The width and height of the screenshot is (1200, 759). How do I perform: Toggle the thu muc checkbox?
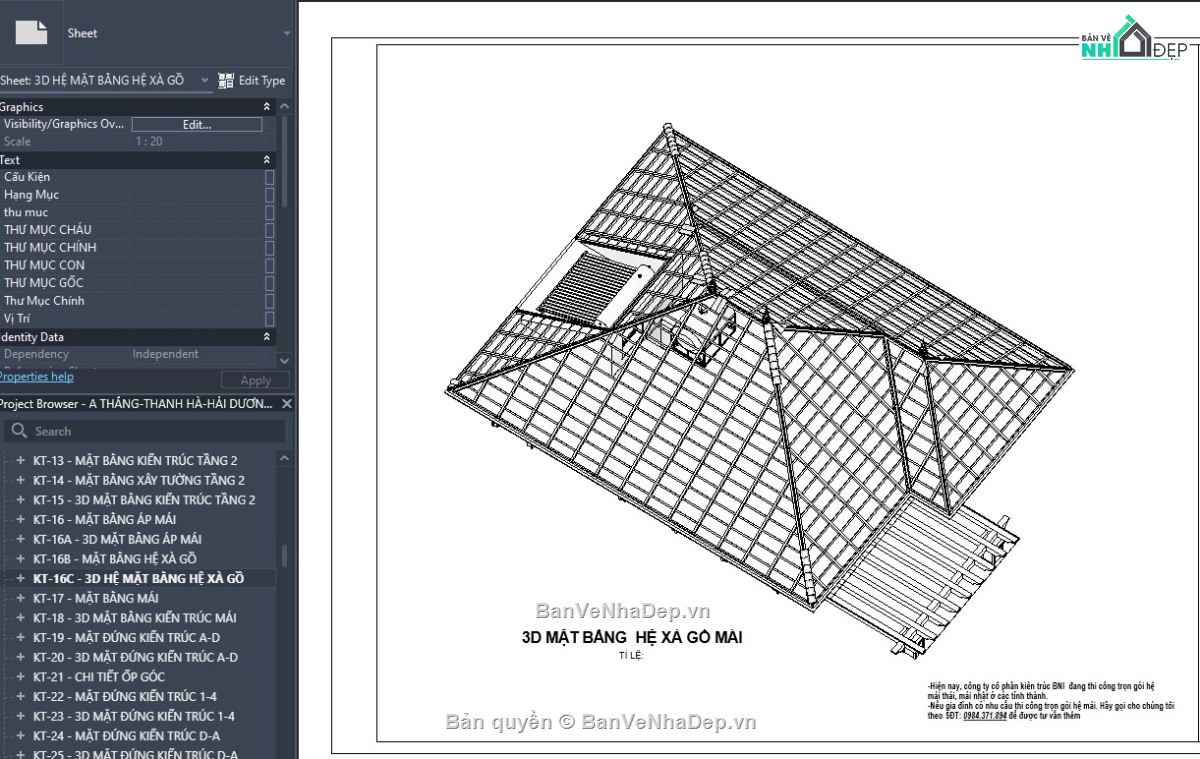[x=269, y=212]
